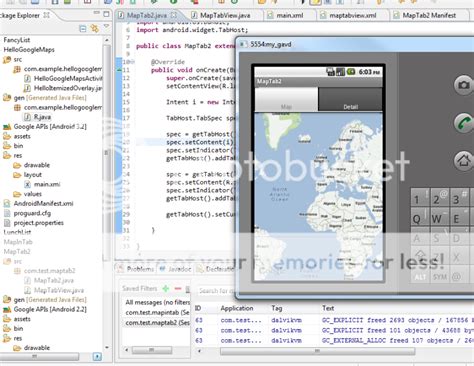Select the Map tab in the emulator app
The height and width of the screenshot is (366, 474).
coord(286,100)
